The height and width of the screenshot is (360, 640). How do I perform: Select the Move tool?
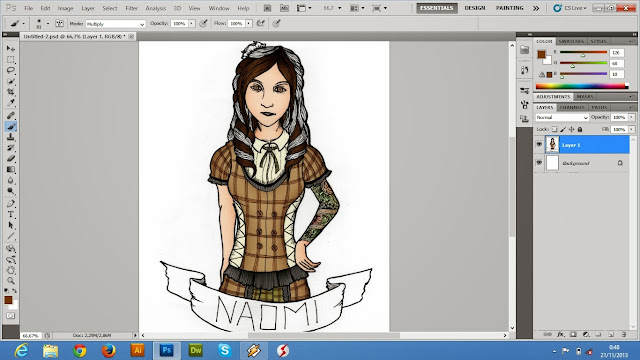pos(11,48)
